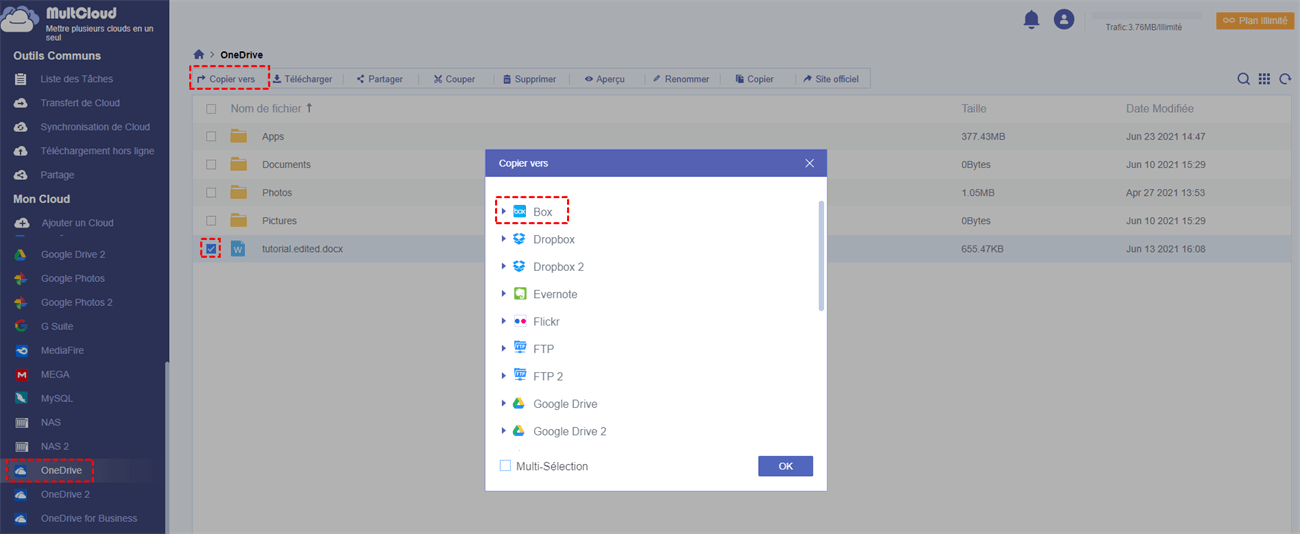Open Transfert de Cloud
Image resolution: width=1300 pixels, height=534 pixels.
[80, 103]
